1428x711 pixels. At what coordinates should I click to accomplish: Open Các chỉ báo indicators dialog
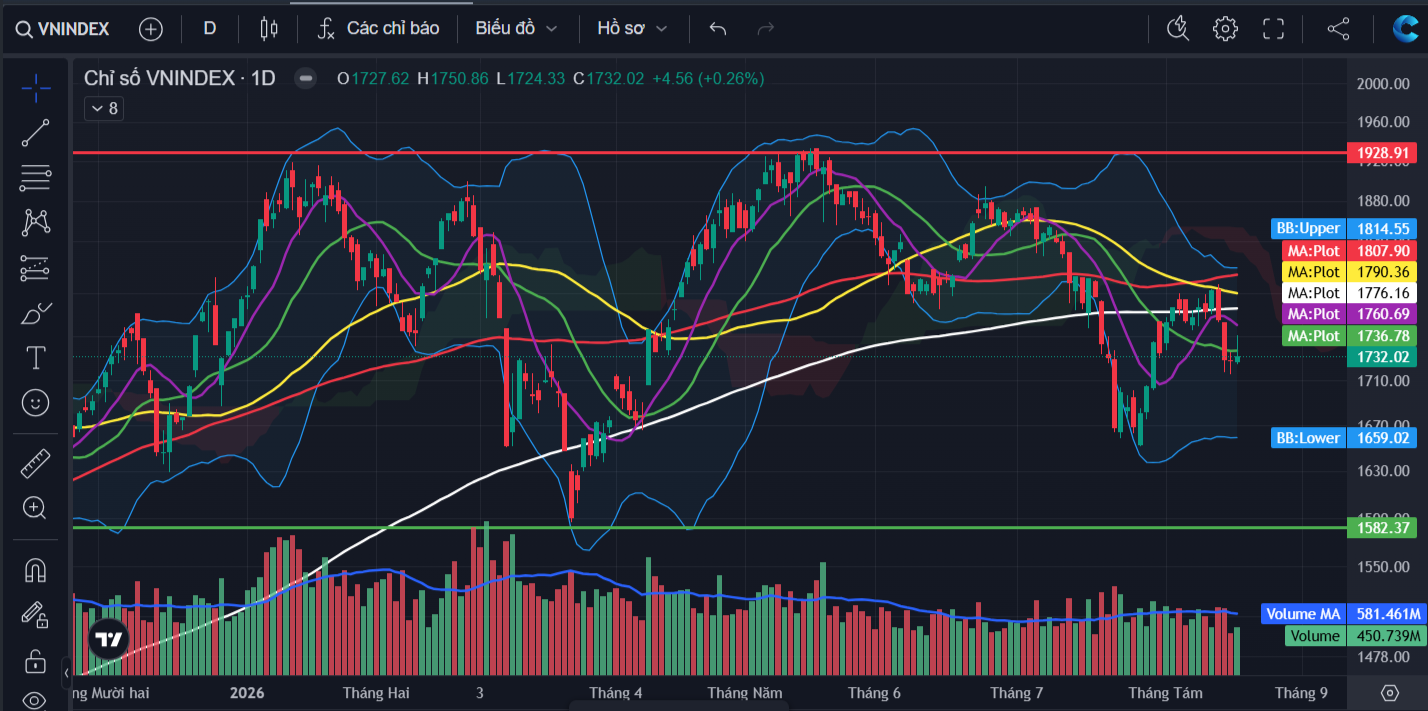point(379,28)
